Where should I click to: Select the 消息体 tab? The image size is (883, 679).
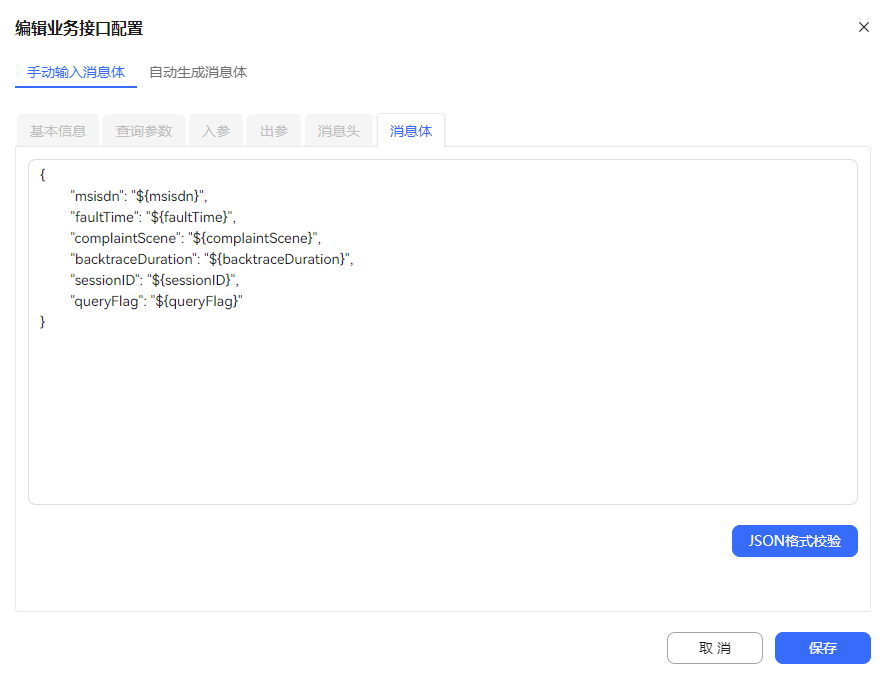click(x=411, y=131)
